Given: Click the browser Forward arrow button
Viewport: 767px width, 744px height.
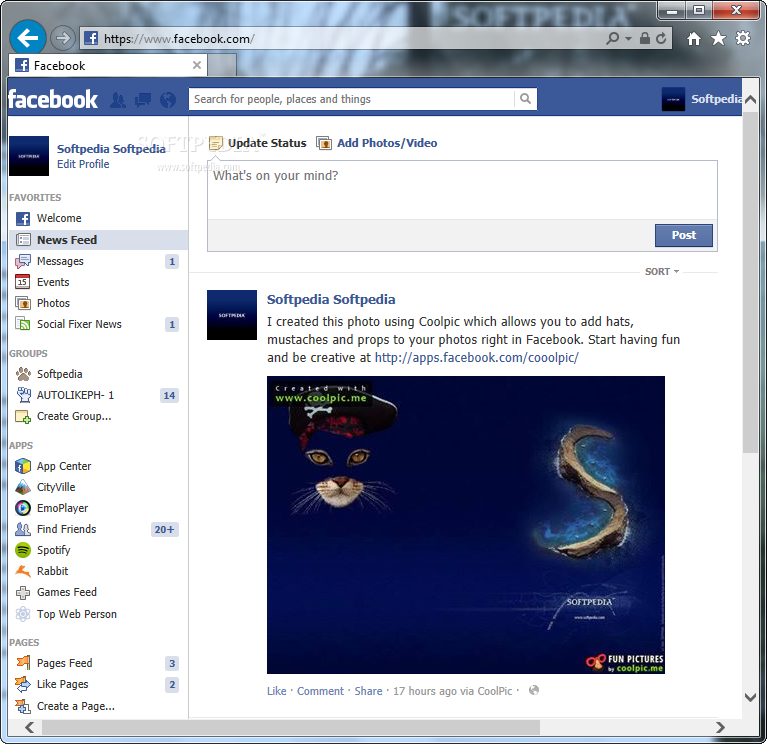Looking at the screenshot, I should (x=63, y=38).
